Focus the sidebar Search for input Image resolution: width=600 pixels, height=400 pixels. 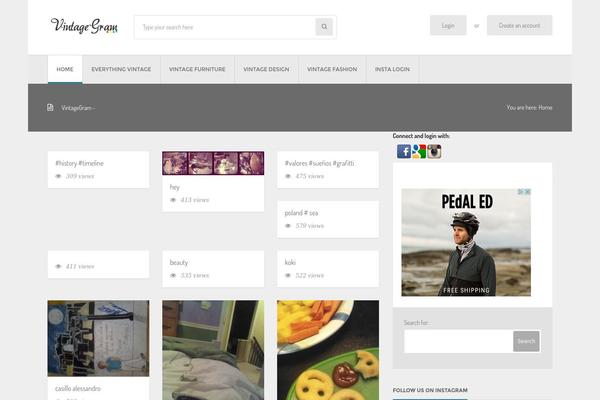pos(458,341)
